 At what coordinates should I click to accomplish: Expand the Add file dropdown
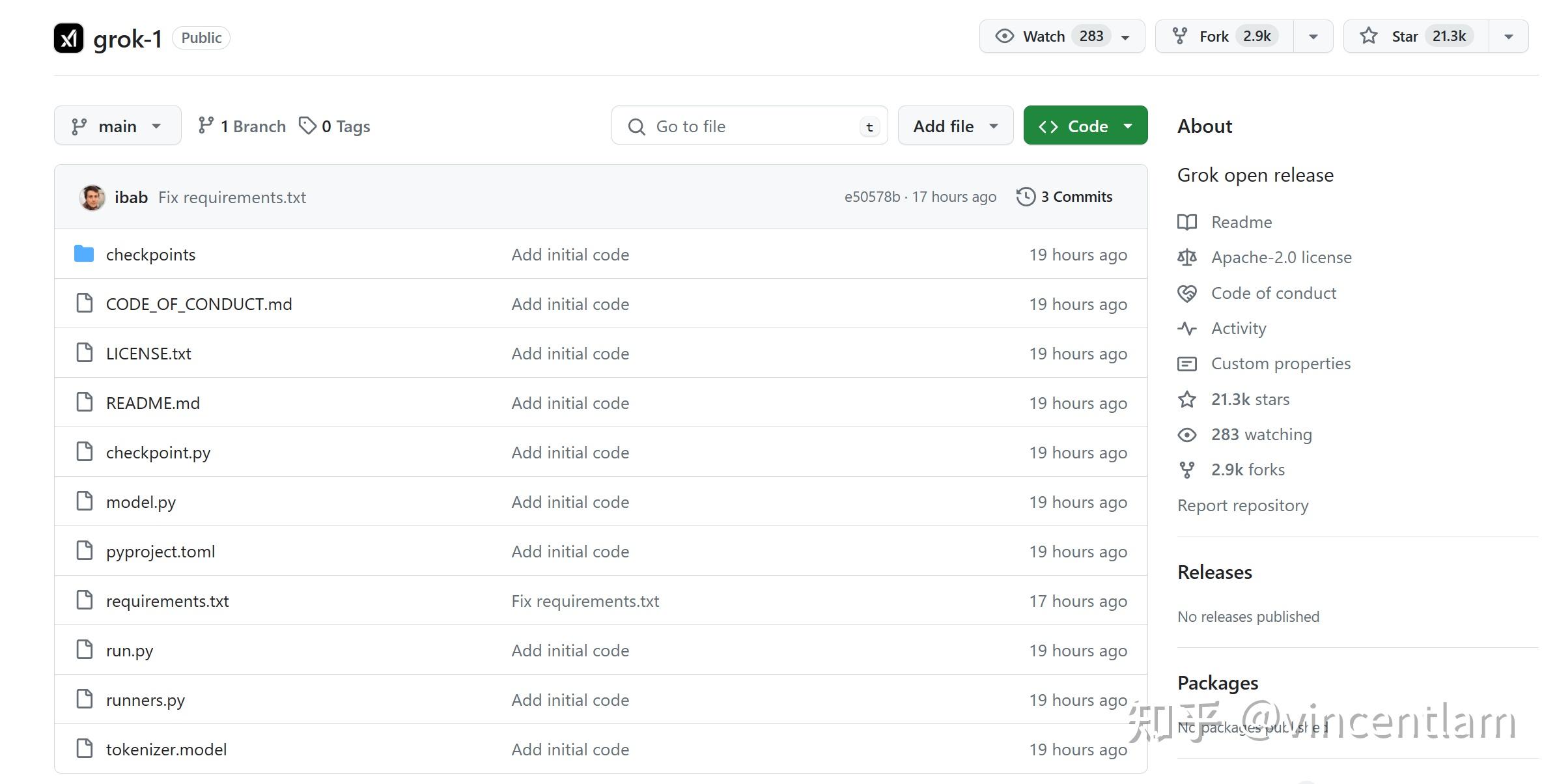click(x=955, y=126)
